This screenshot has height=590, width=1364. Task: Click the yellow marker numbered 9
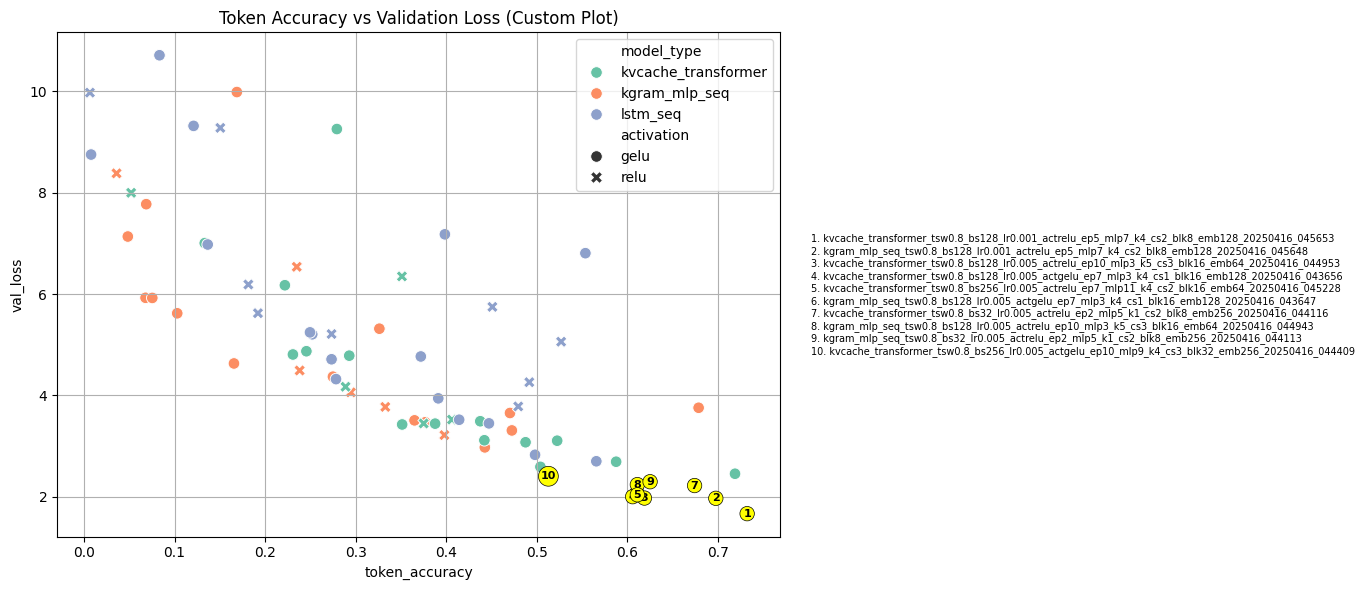tap(650, 482)
